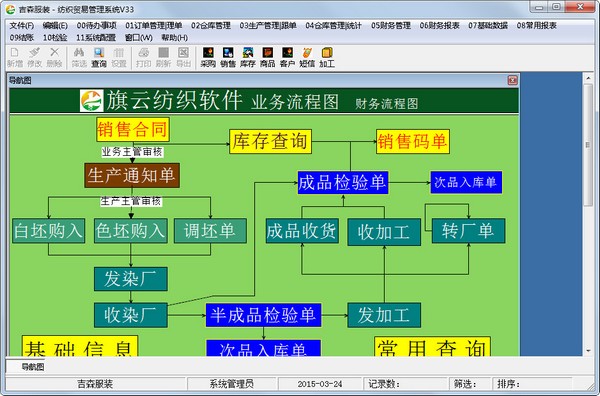The image size is (600, 396).
Task: Click 系统管理员 in status bar
Action: (232, 384)
